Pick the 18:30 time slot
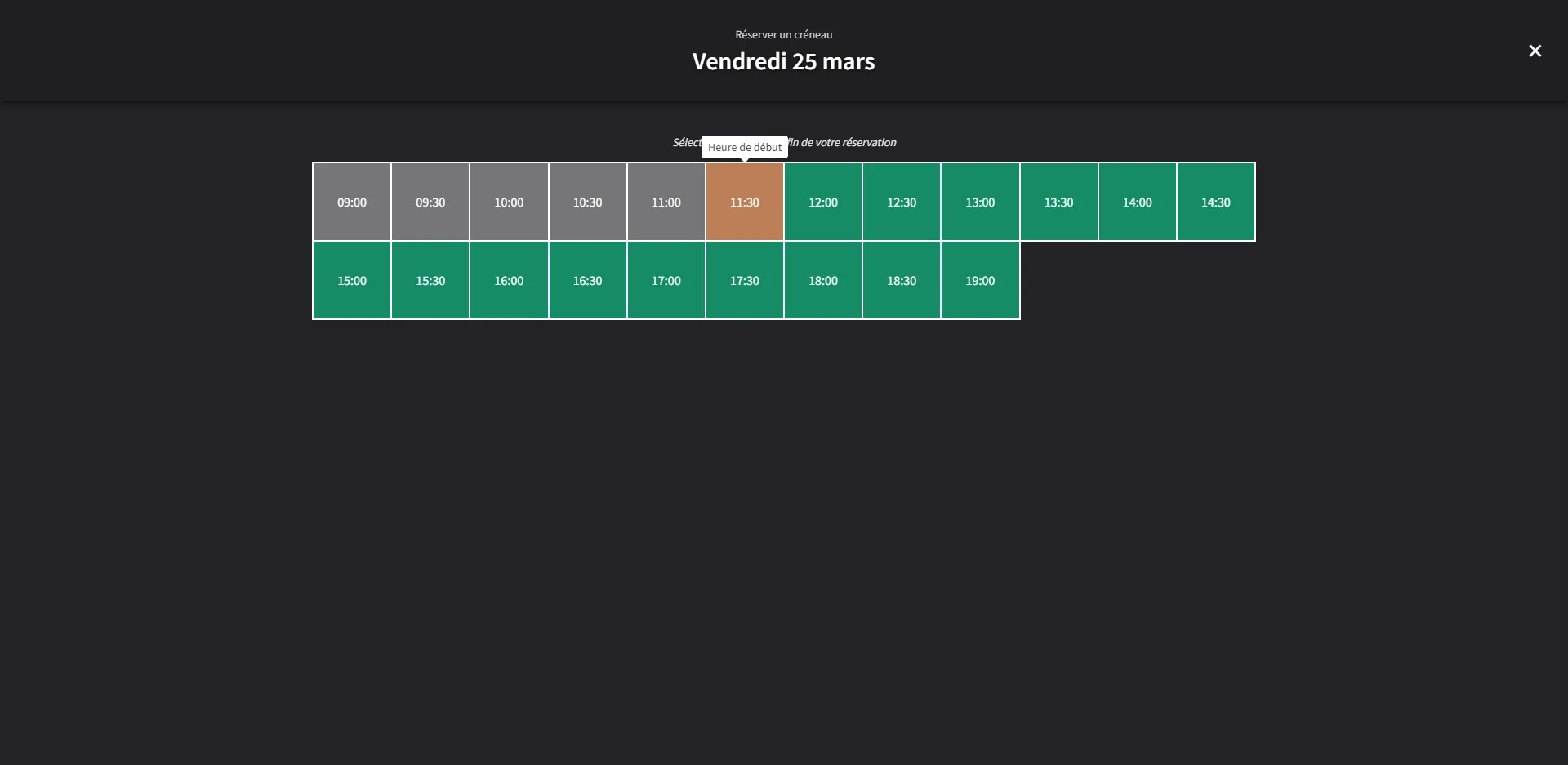This screenshot has width=1568, height=765. (x=902, y=280)
